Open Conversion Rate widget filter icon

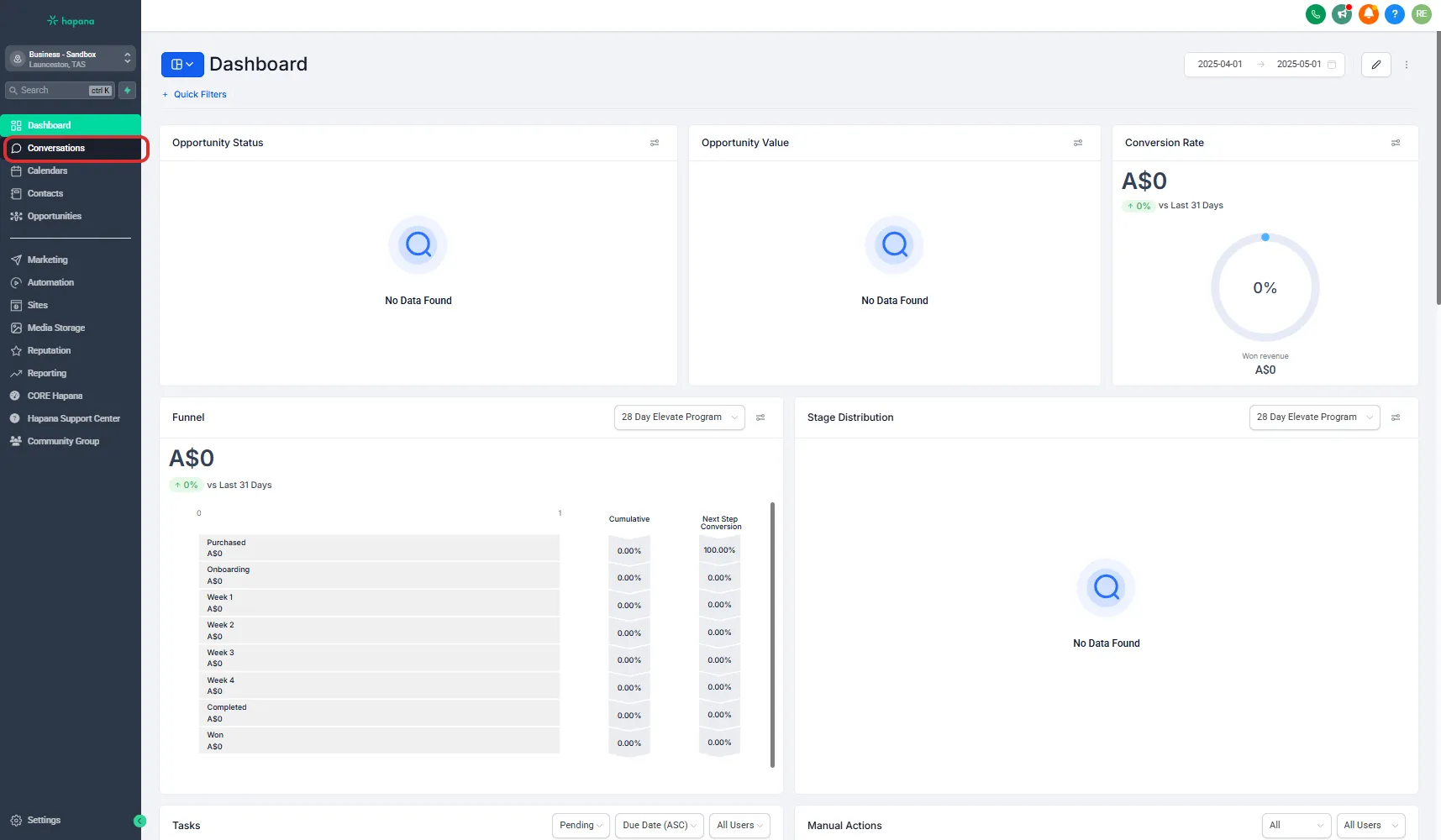tap(1396, 143)
